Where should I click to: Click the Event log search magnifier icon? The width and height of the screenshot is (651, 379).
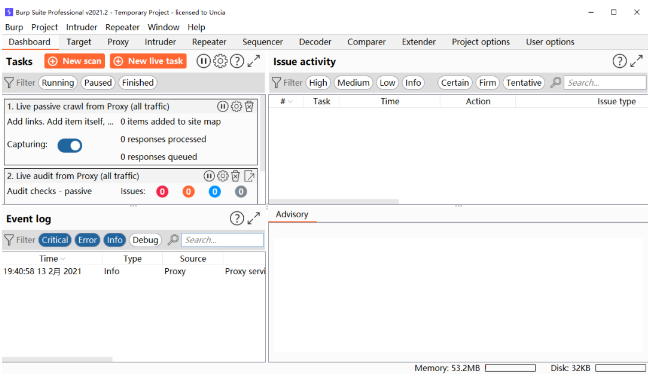click(173, 240)
